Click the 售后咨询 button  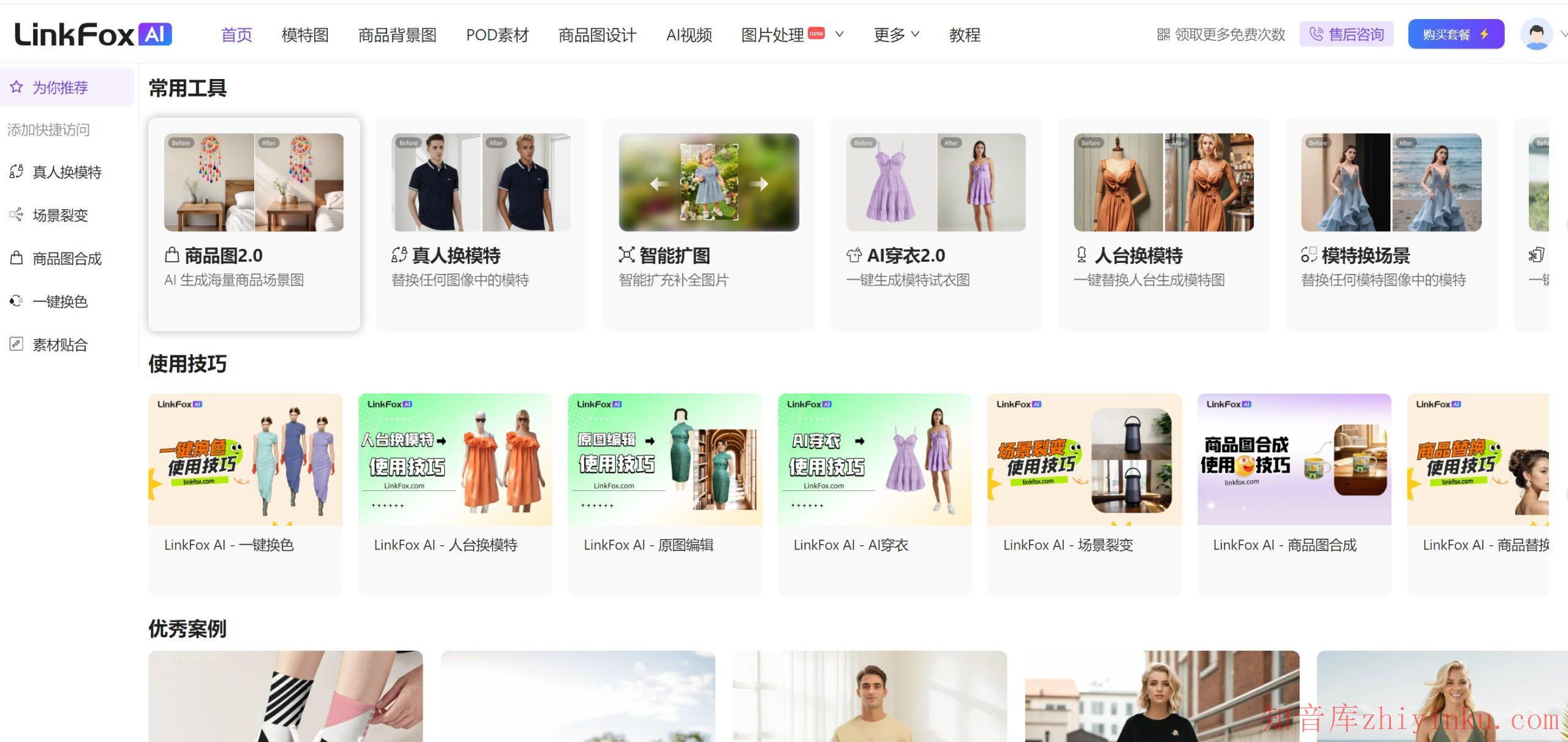coord(1346,34)
